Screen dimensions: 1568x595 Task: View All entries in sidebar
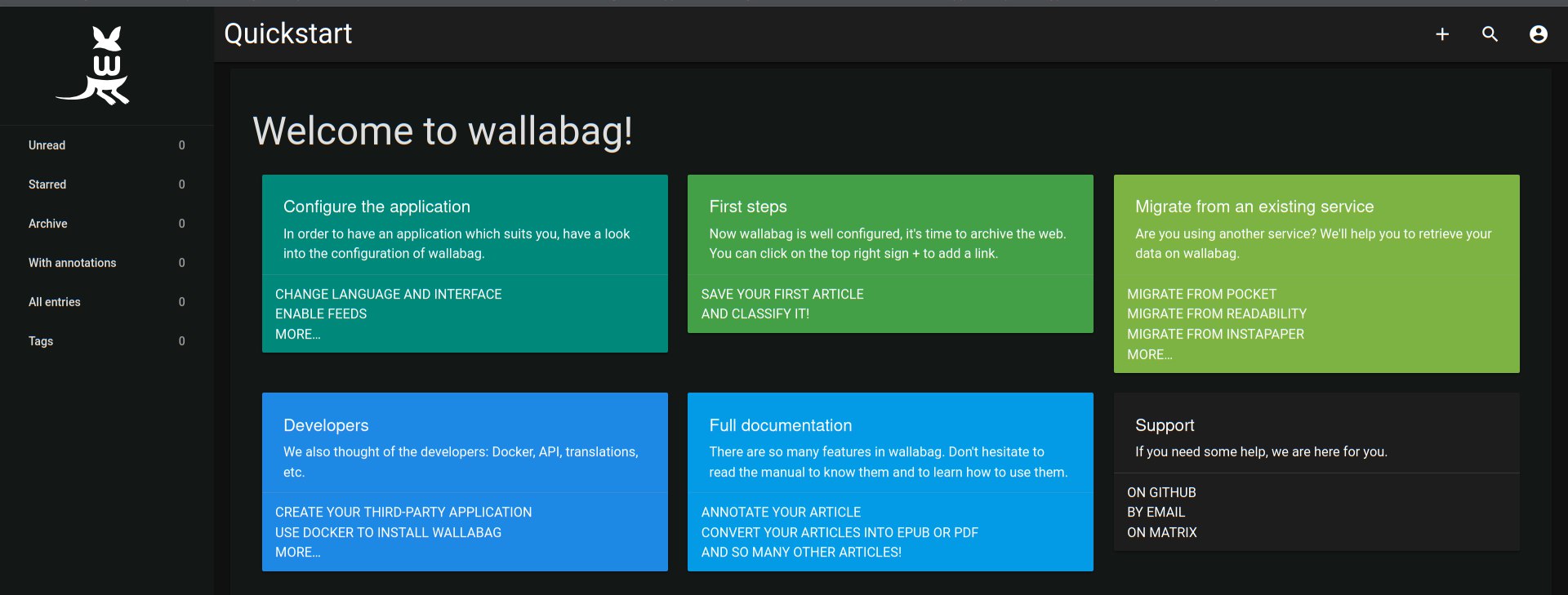[x=107, y=302]
